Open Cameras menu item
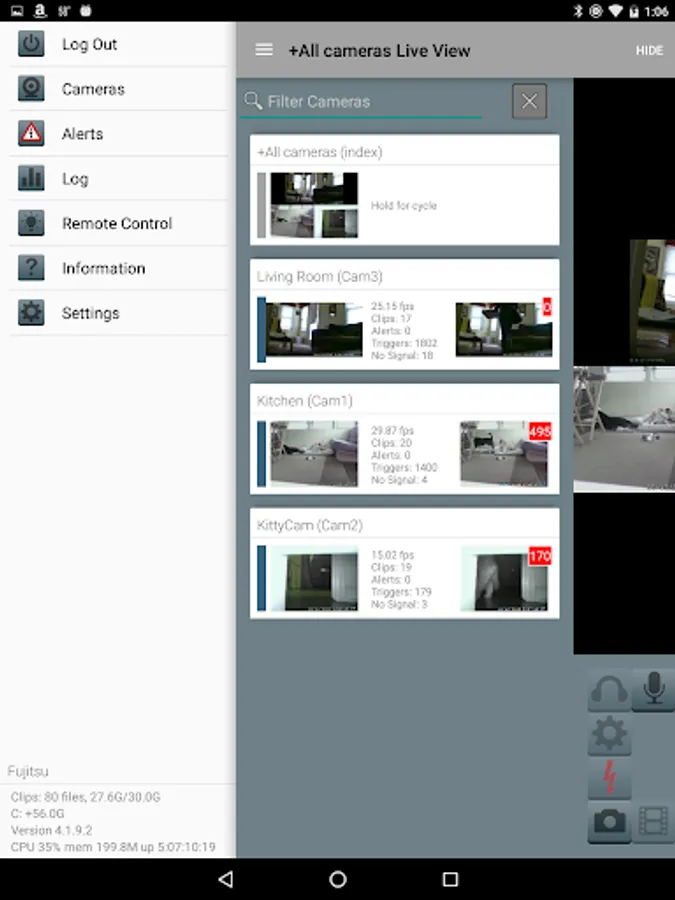The height and width of the screenshot is (900, 675). [x=119, y=89]
